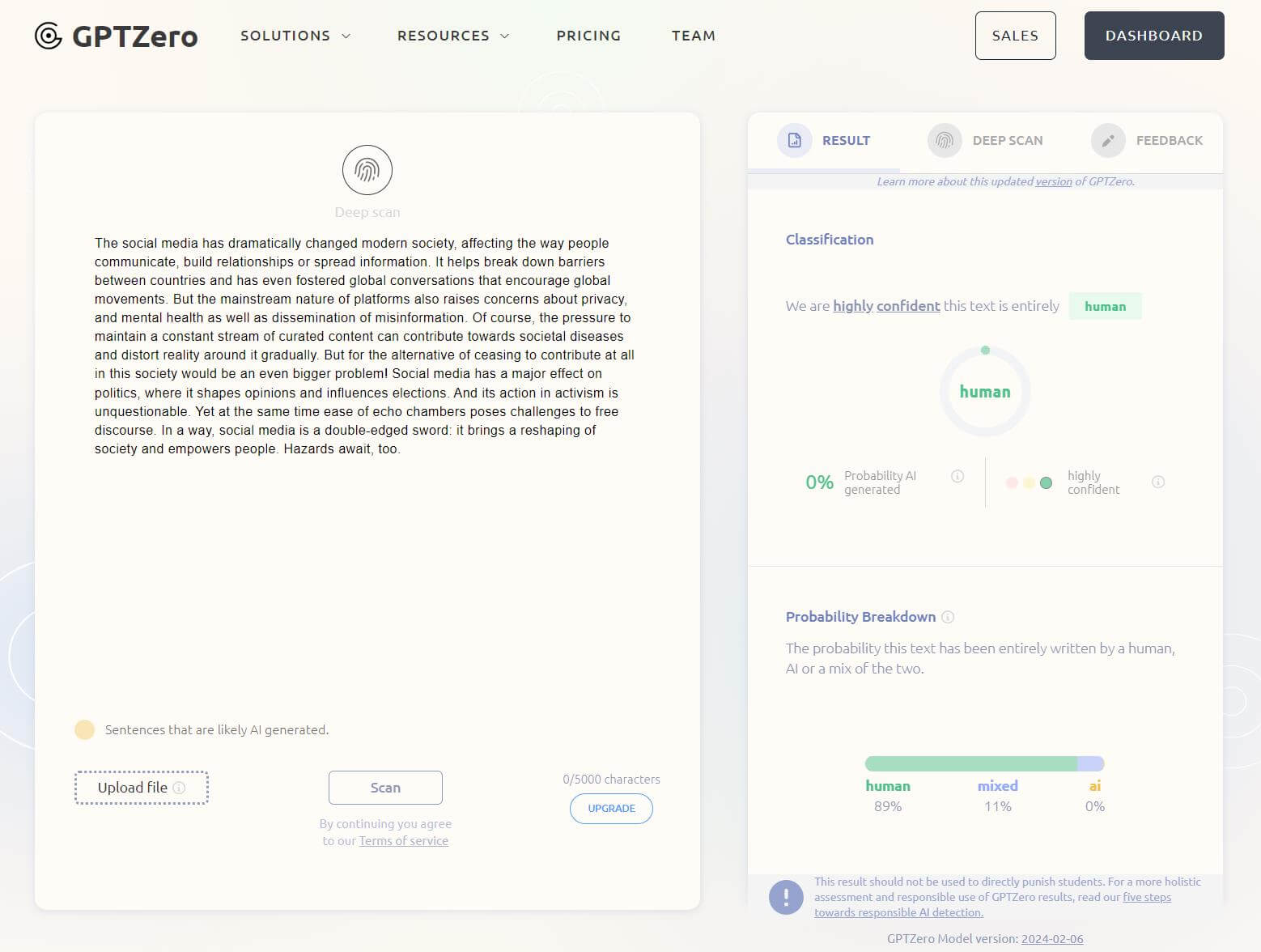Open the Dashboard
This screenshot has width=1261, height=952.
[x=1153, y=36]
